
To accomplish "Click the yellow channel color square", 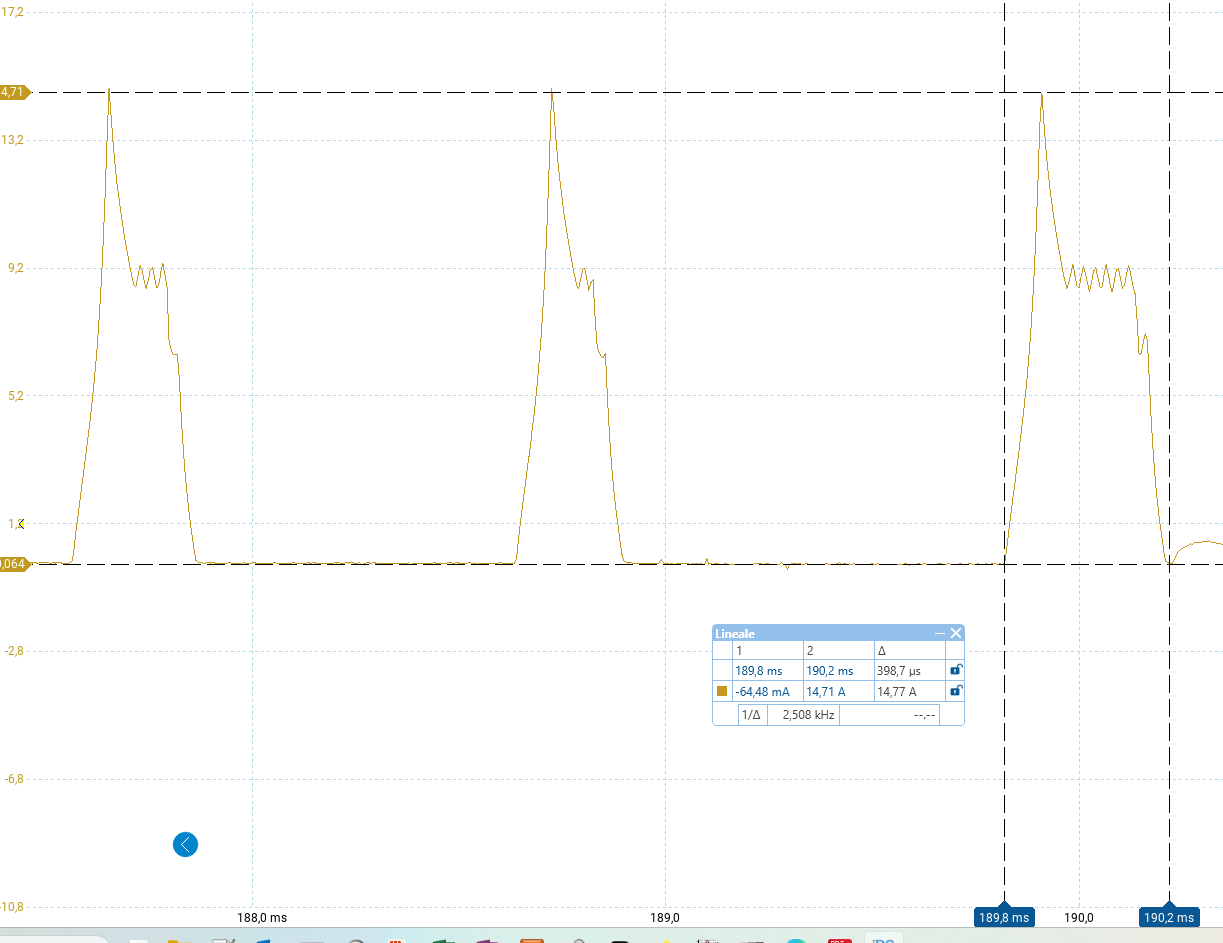I will (722, 691).
